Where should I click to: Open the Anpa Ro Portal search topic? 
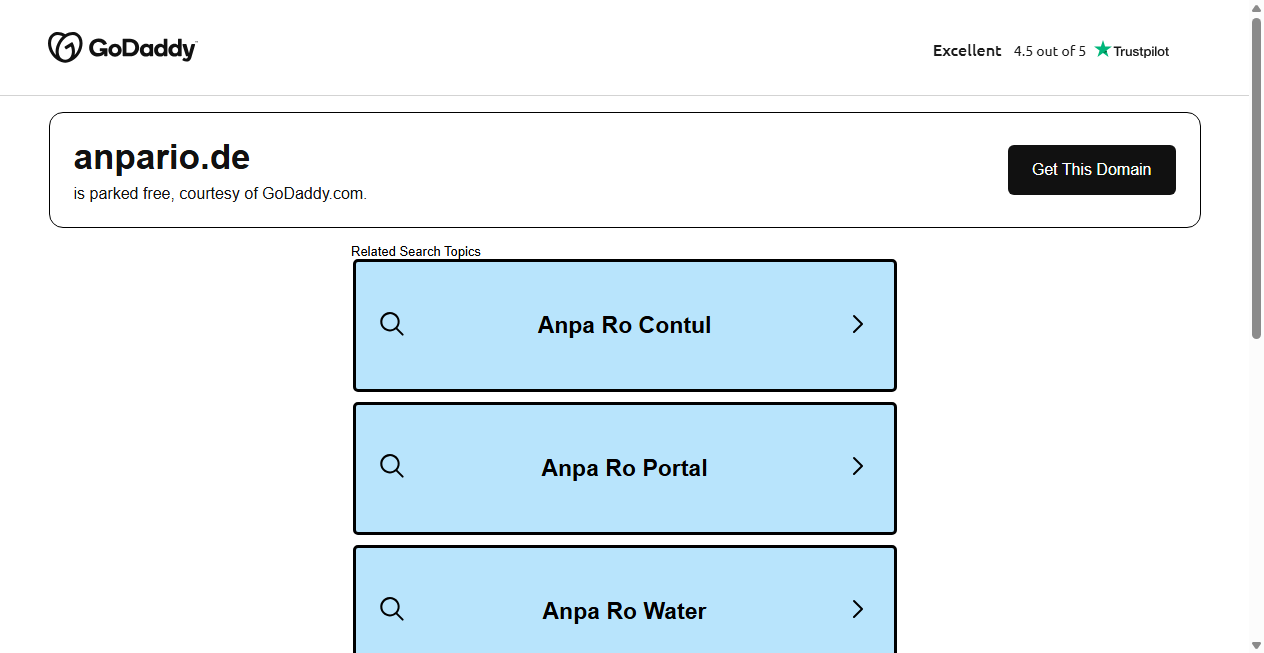[x=624, y=468]
